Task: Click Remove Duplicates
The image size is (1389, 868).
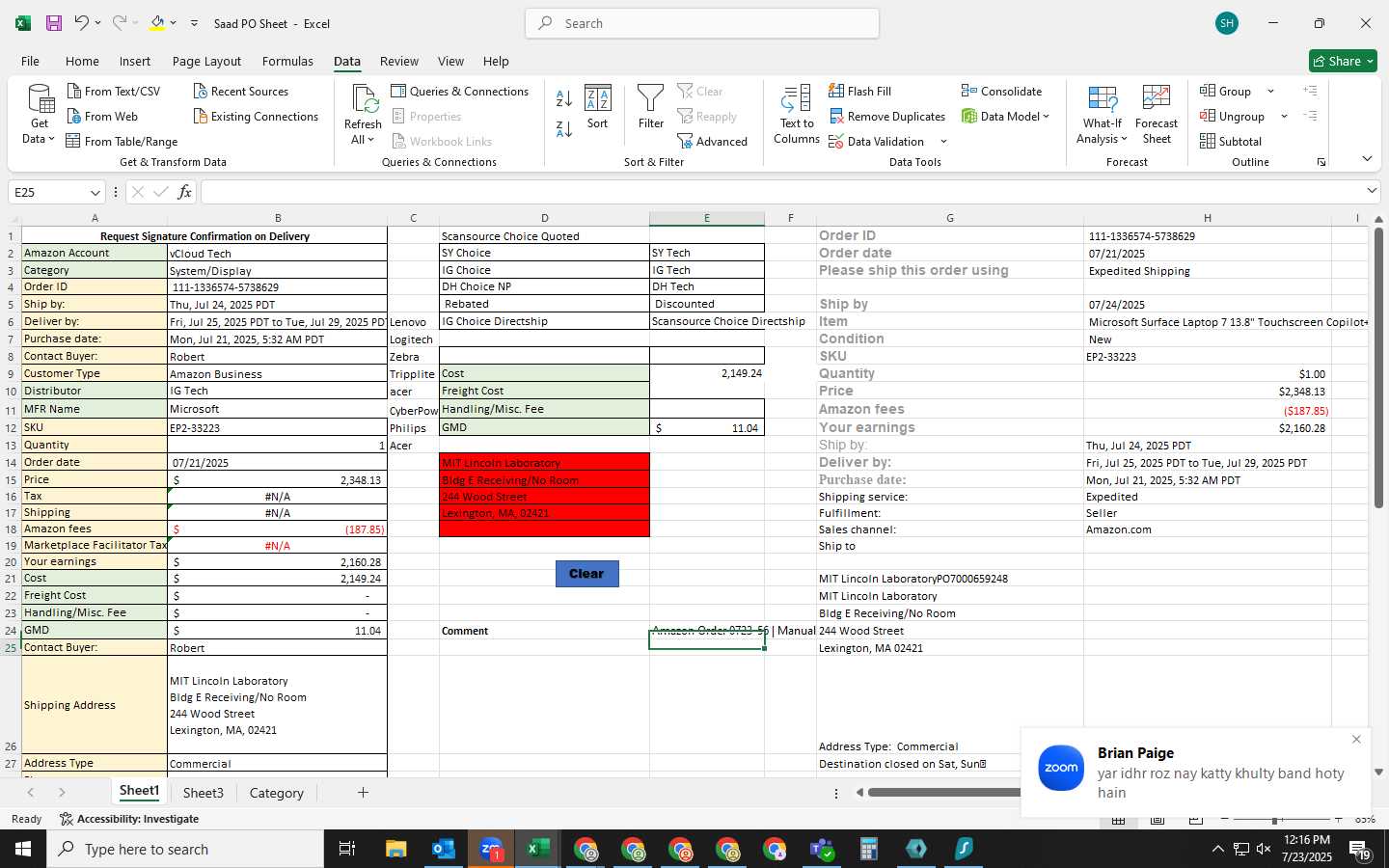Action: [886, 116]
